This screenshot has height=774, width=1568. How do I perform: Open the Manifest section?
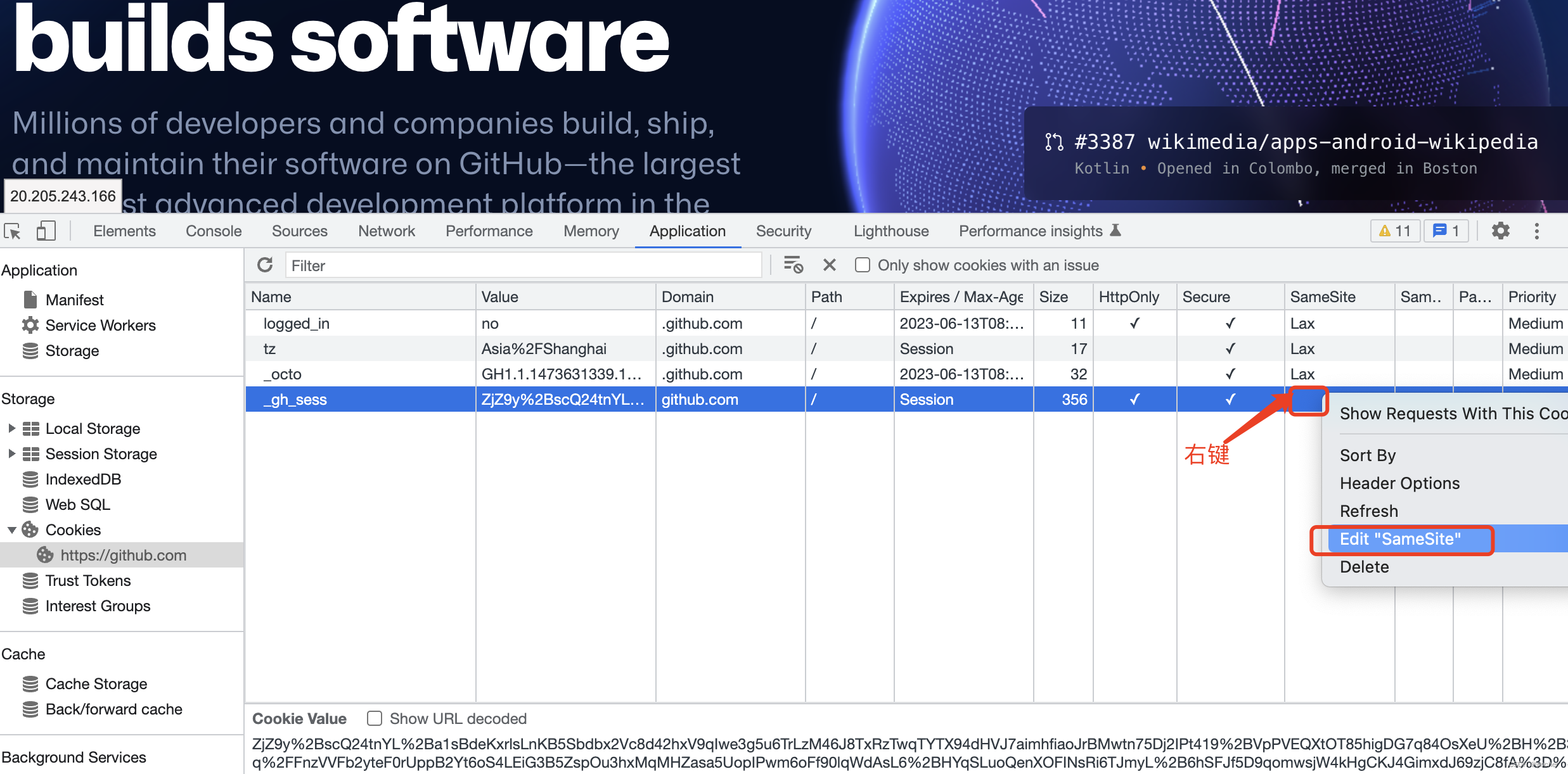[x=74, y=299]
